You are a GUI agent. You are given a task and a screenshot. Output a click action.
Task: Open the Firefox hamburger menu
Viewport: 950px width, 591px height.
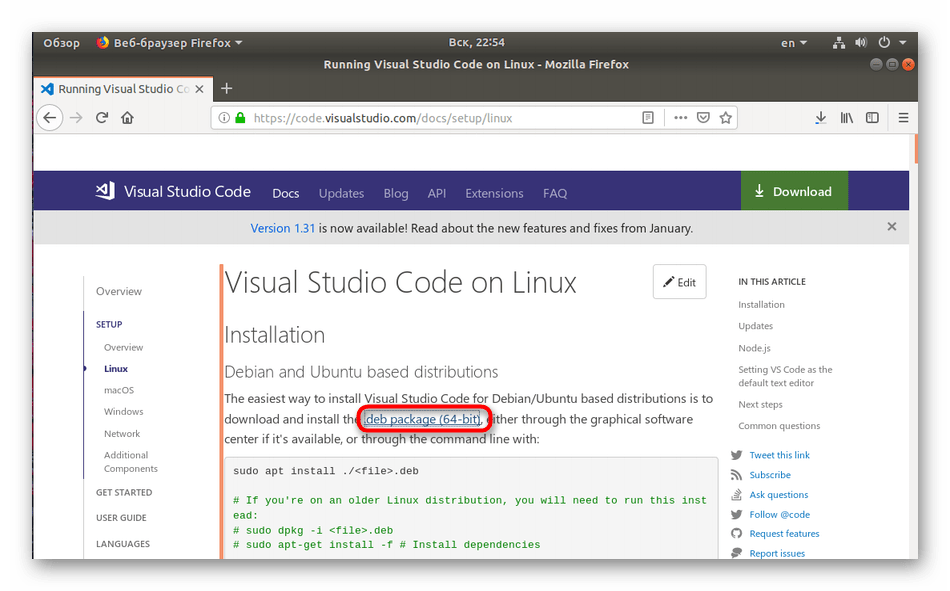[903, 118]
